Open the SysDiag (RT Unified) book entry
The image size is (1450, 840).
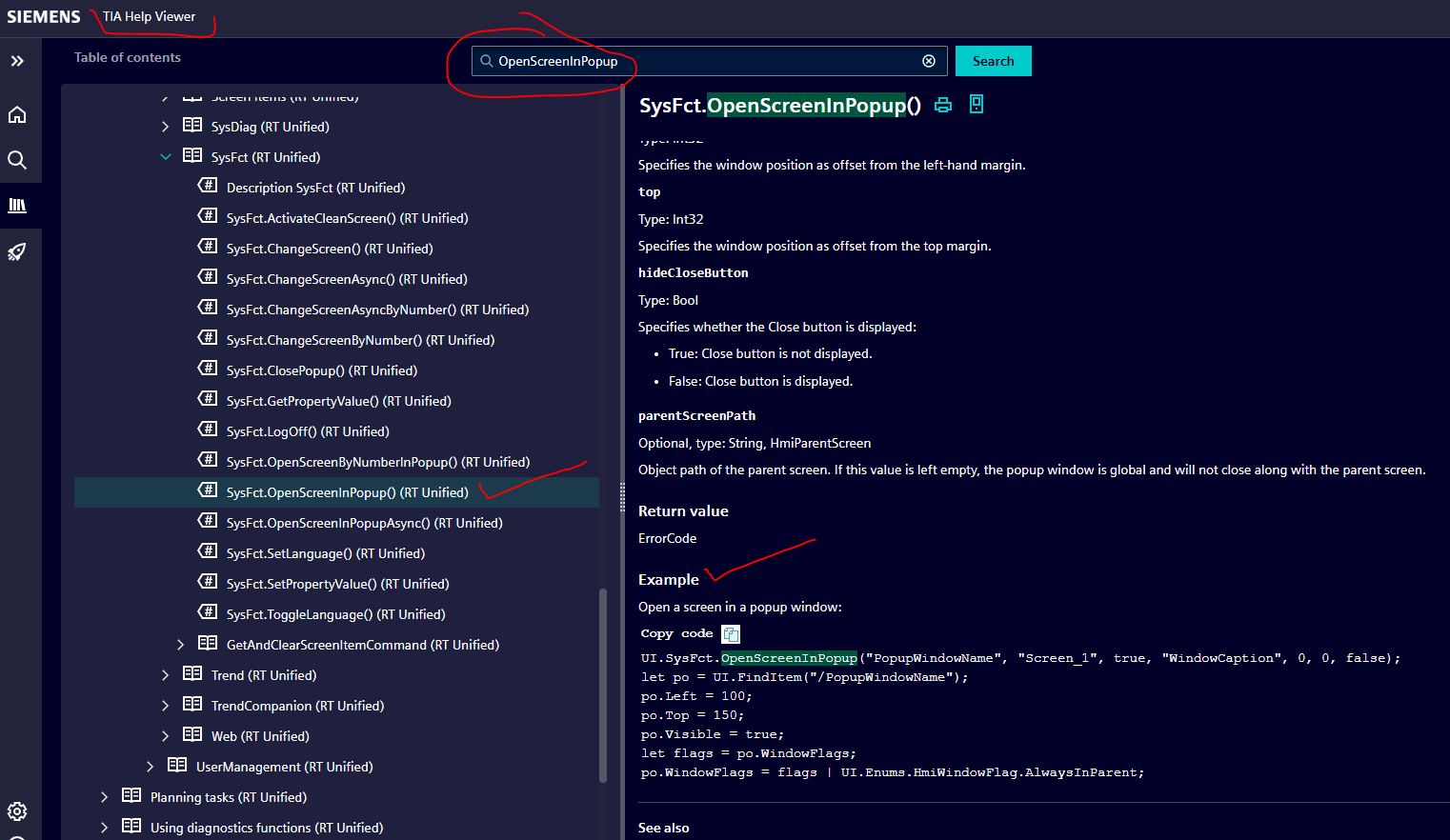[271, 127]
